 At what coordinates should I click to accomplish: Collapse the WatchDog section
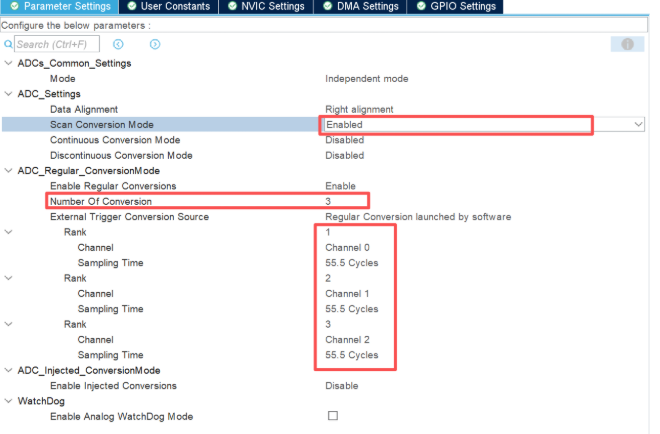pyautogui.click(x=8, y=401)
